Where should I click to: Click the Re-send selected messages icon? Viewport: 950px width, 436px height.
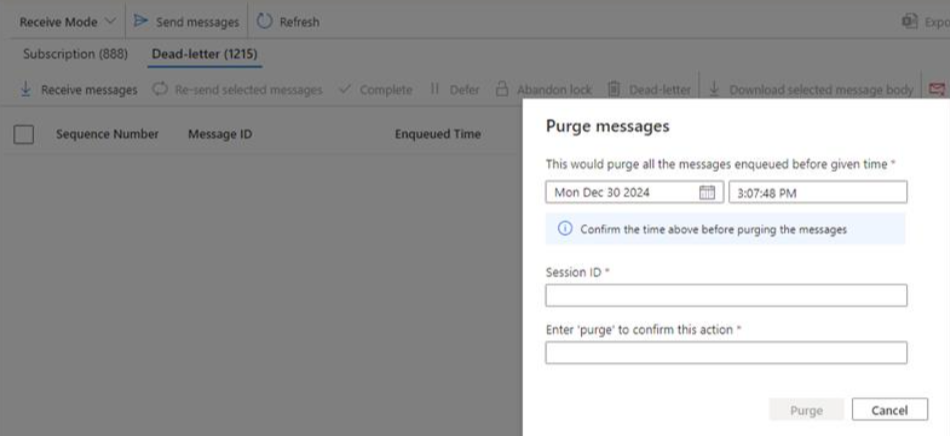tap(160, 89)
